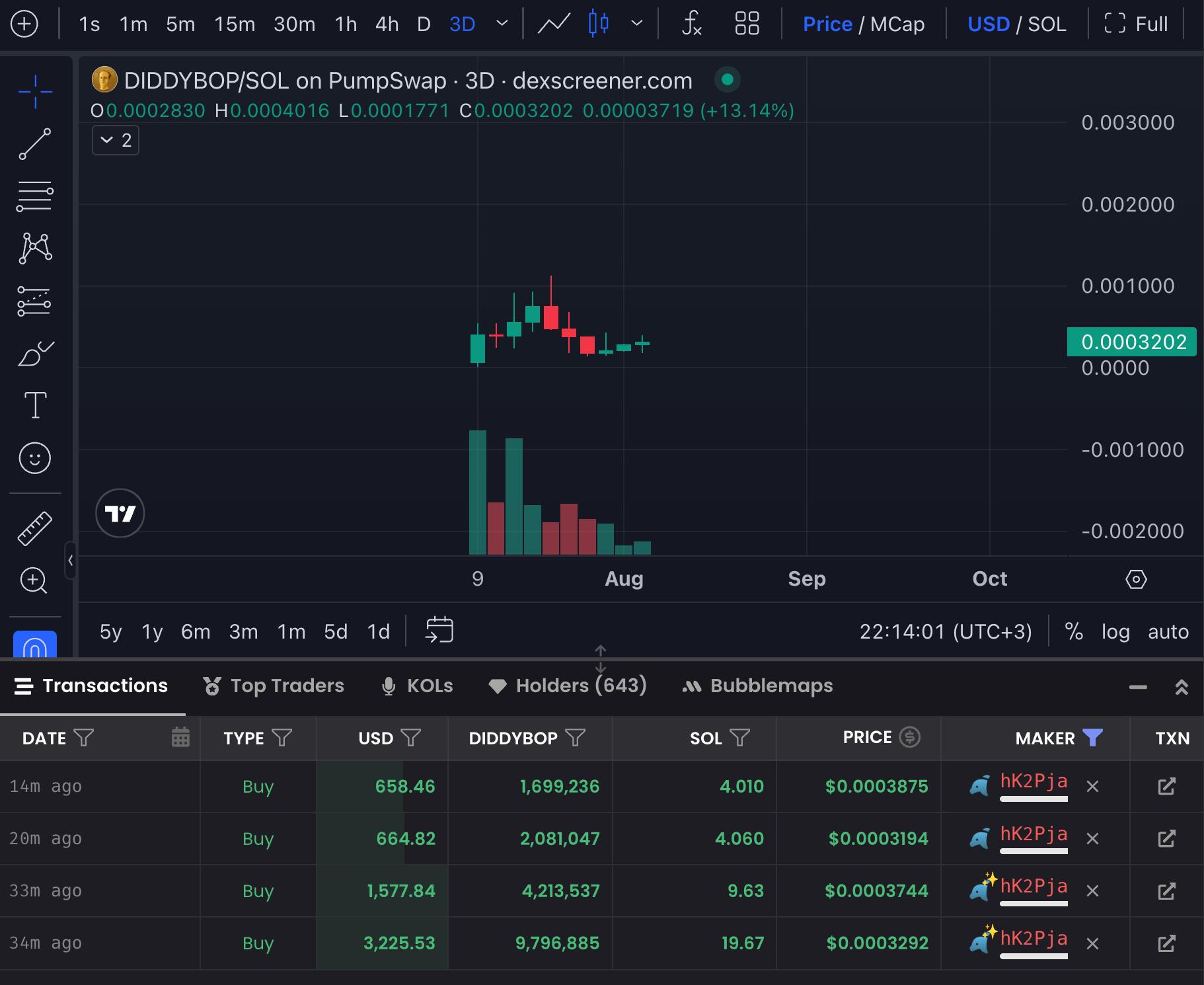Activate the zoom in tool
Screen dimensions: 1204x985
click(34, 581)
